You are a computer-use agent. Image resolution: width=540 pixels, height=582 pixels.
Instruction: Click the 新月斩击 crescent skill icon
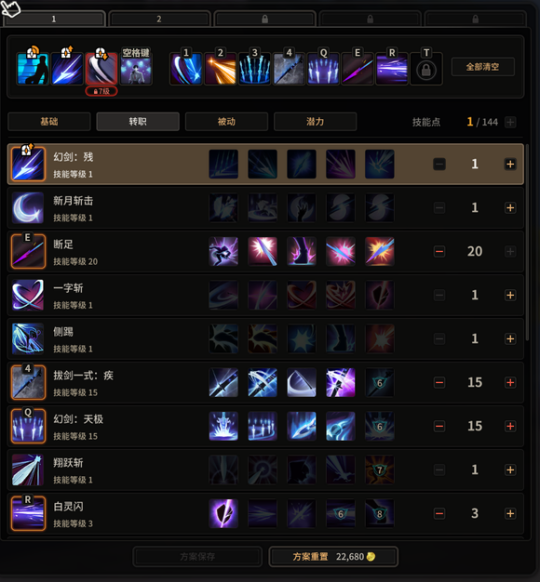point(28,208)
